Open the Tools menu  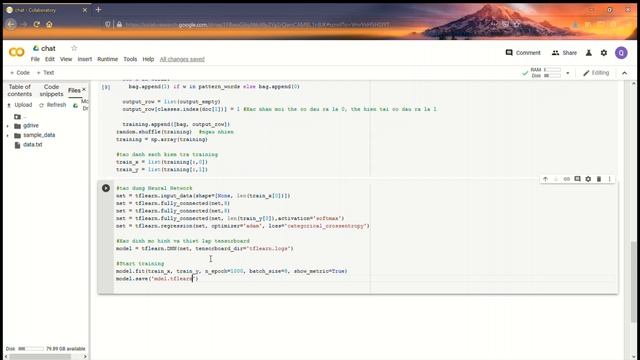click(130, 59)
